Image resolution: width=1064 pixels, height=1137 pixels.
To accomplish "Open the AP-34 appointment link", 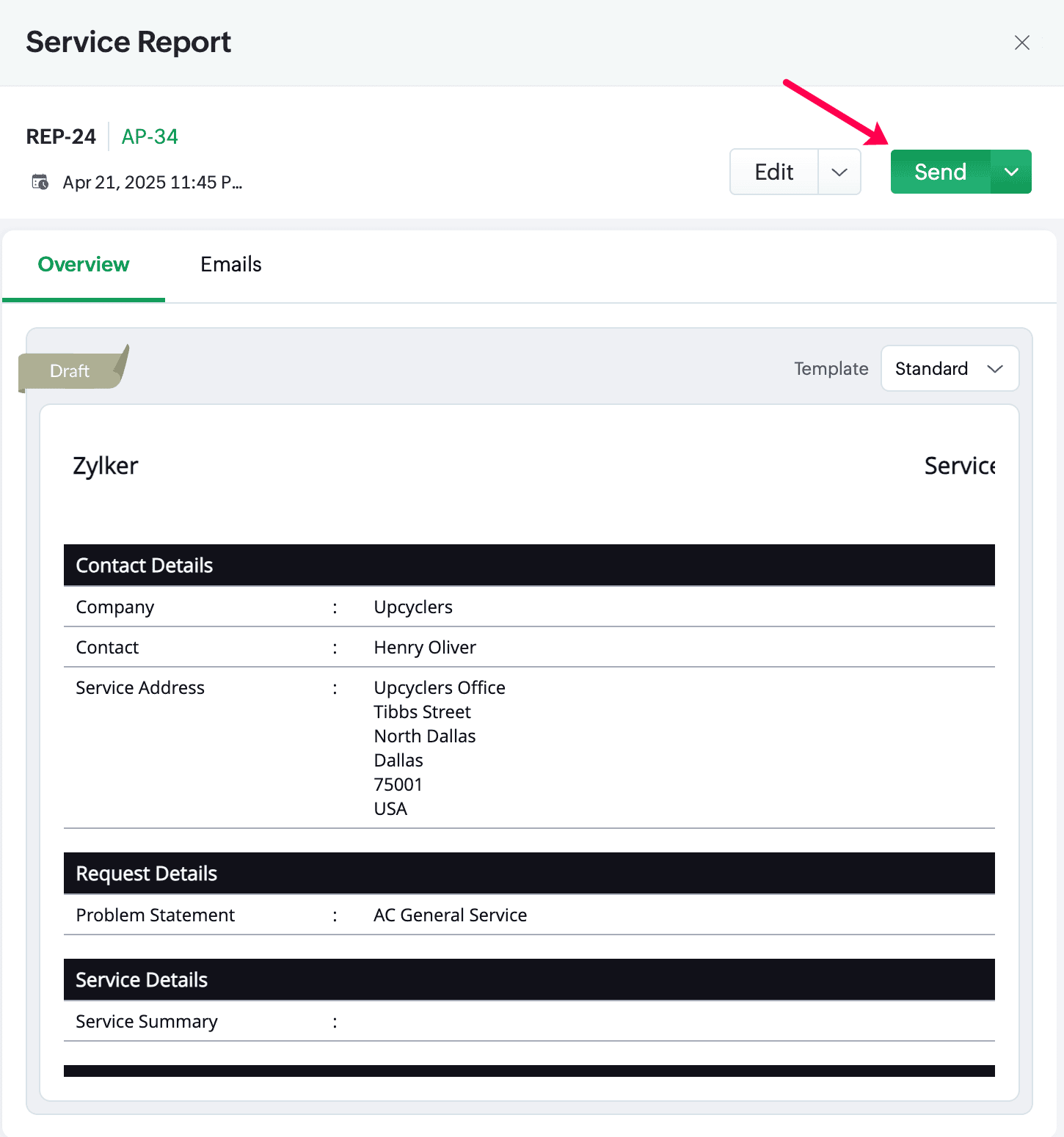I will click(x=150, y=136).
